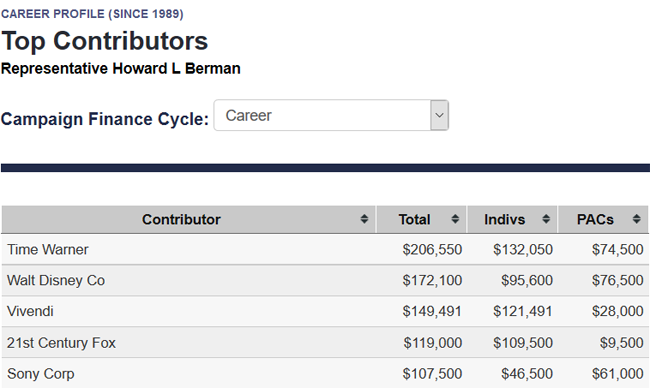
Task: Click the Walt Disney Co row
Action: point(325,280)
